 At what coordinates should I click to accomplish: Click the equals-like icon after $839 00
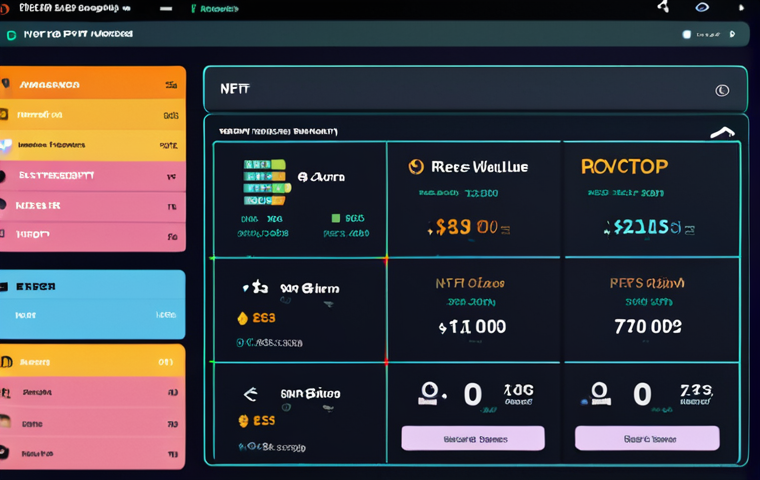pyautogui.click(x=505, y=230)
